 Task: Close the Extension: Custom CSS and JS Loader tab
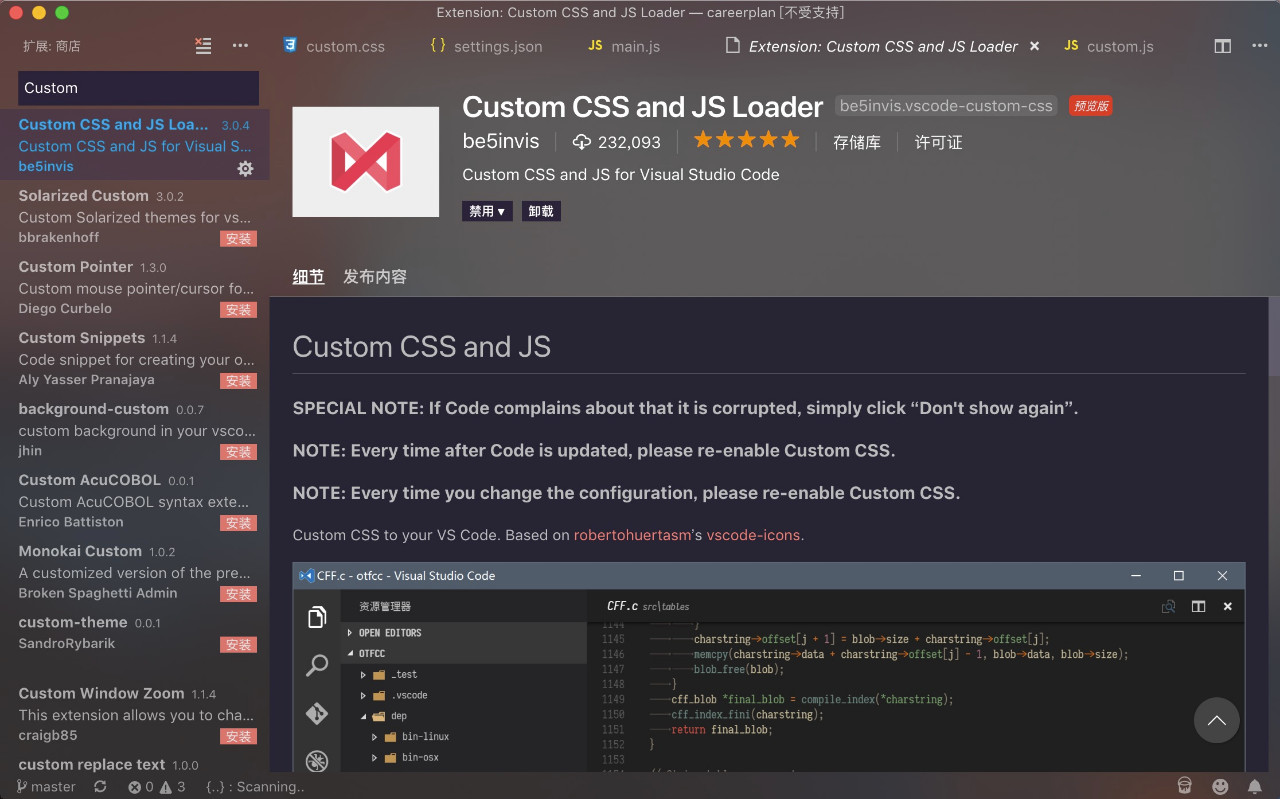[x=1035, y=46]
